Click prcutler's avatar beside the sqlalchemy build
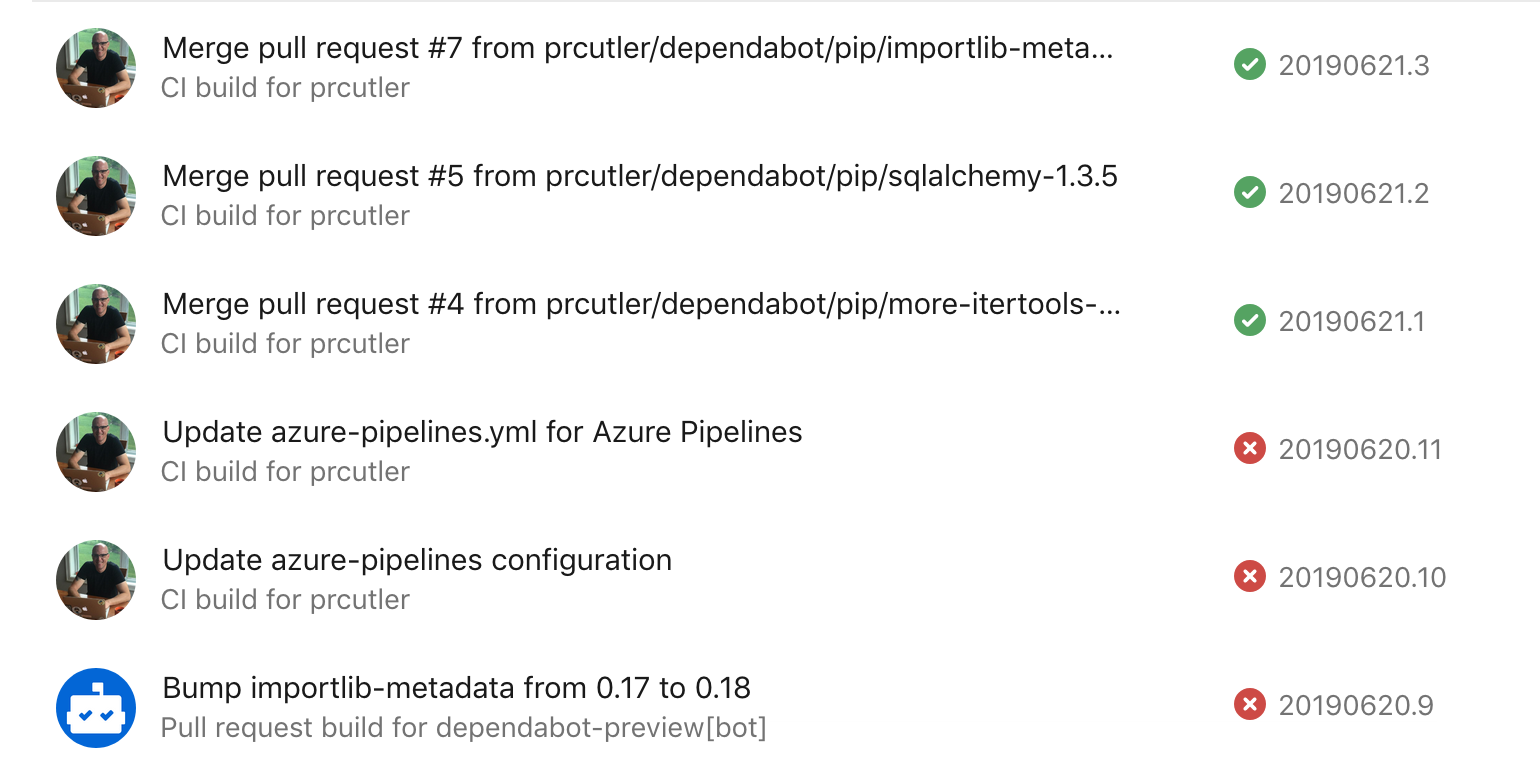The image size is (1540, 778). (x=95, y=196)
